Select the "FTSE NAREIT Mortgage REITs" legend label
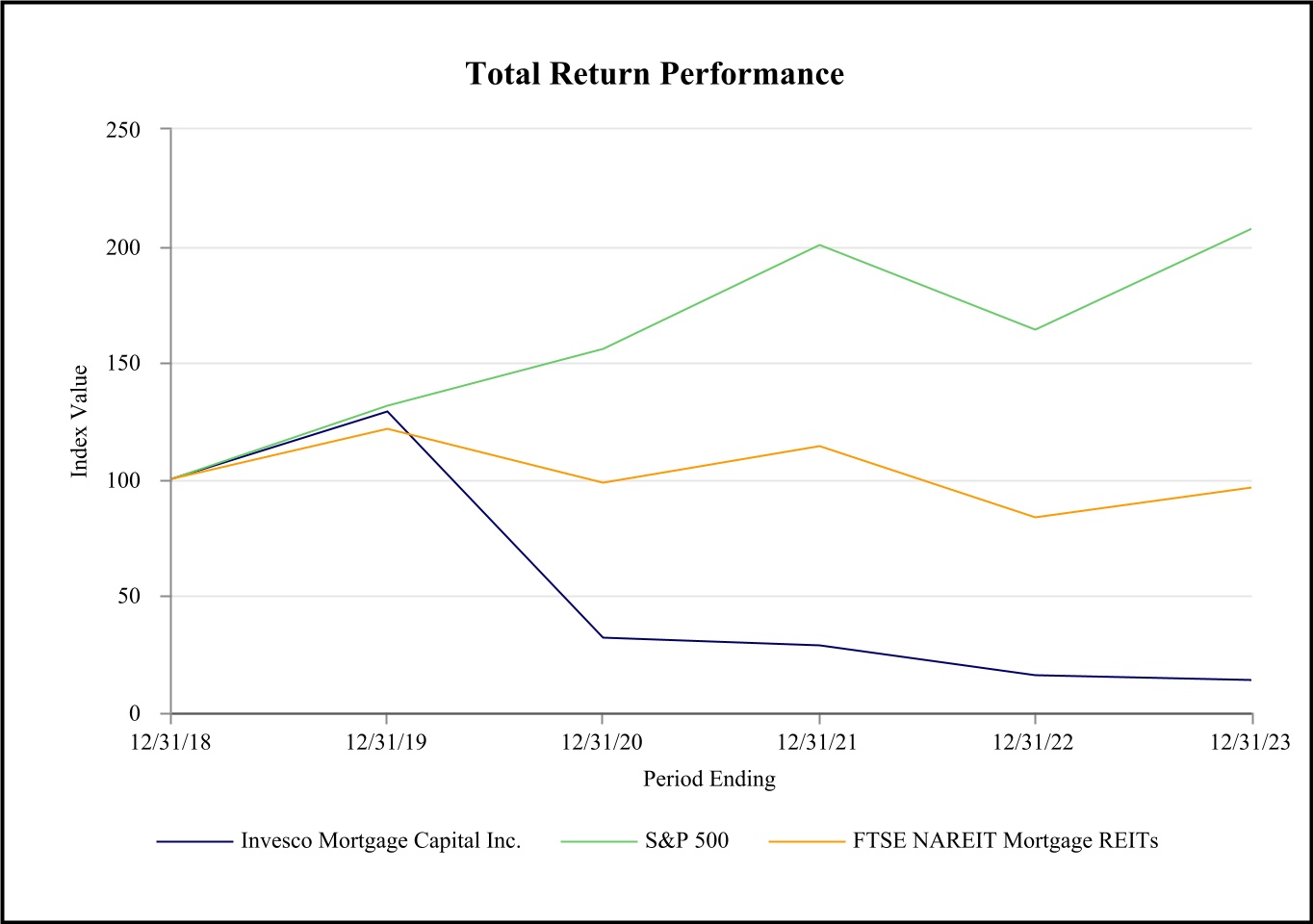Screen dimensions: 1313x924 click(1005, 841)
